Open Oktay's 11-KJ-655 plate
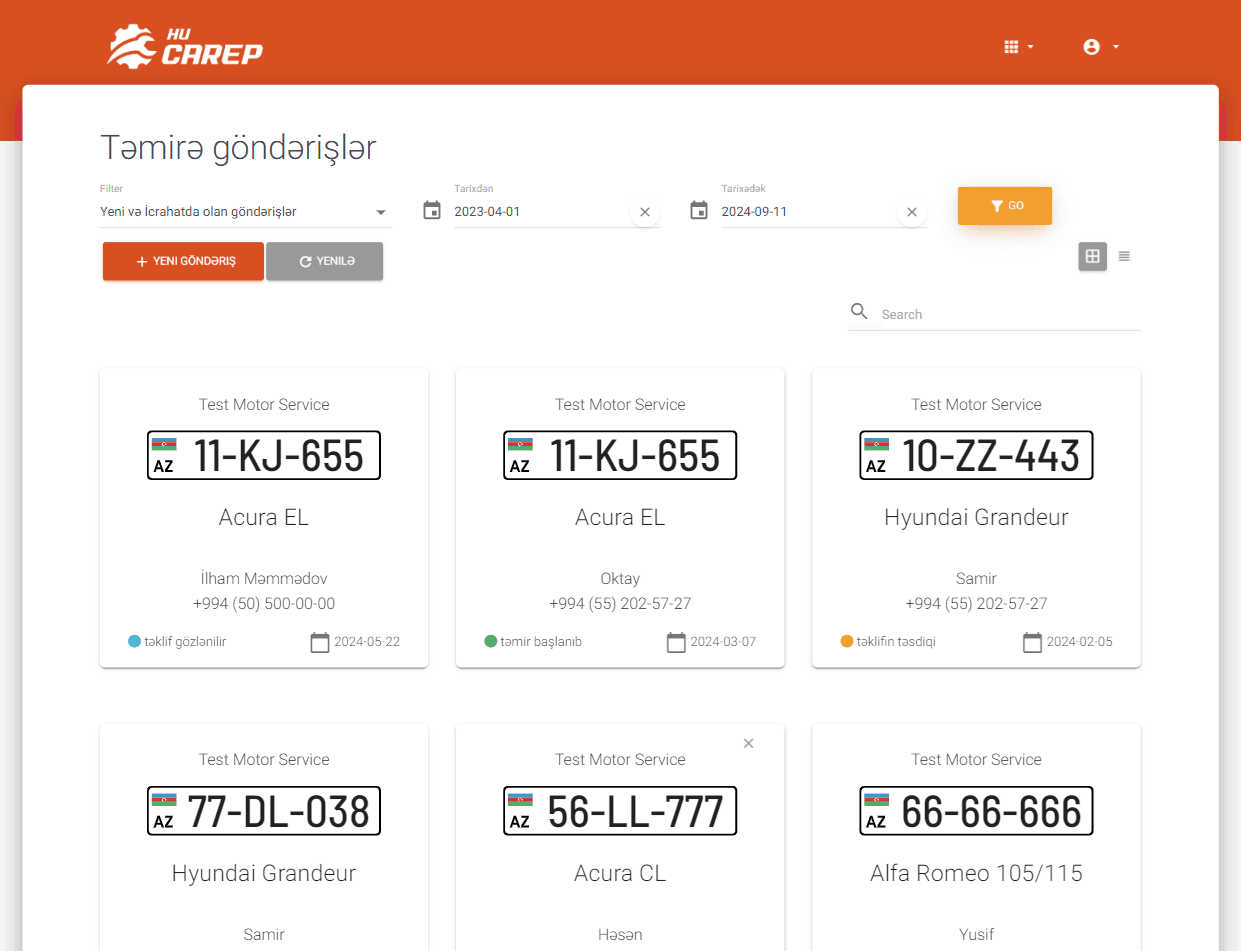 [x=620, y=455]
